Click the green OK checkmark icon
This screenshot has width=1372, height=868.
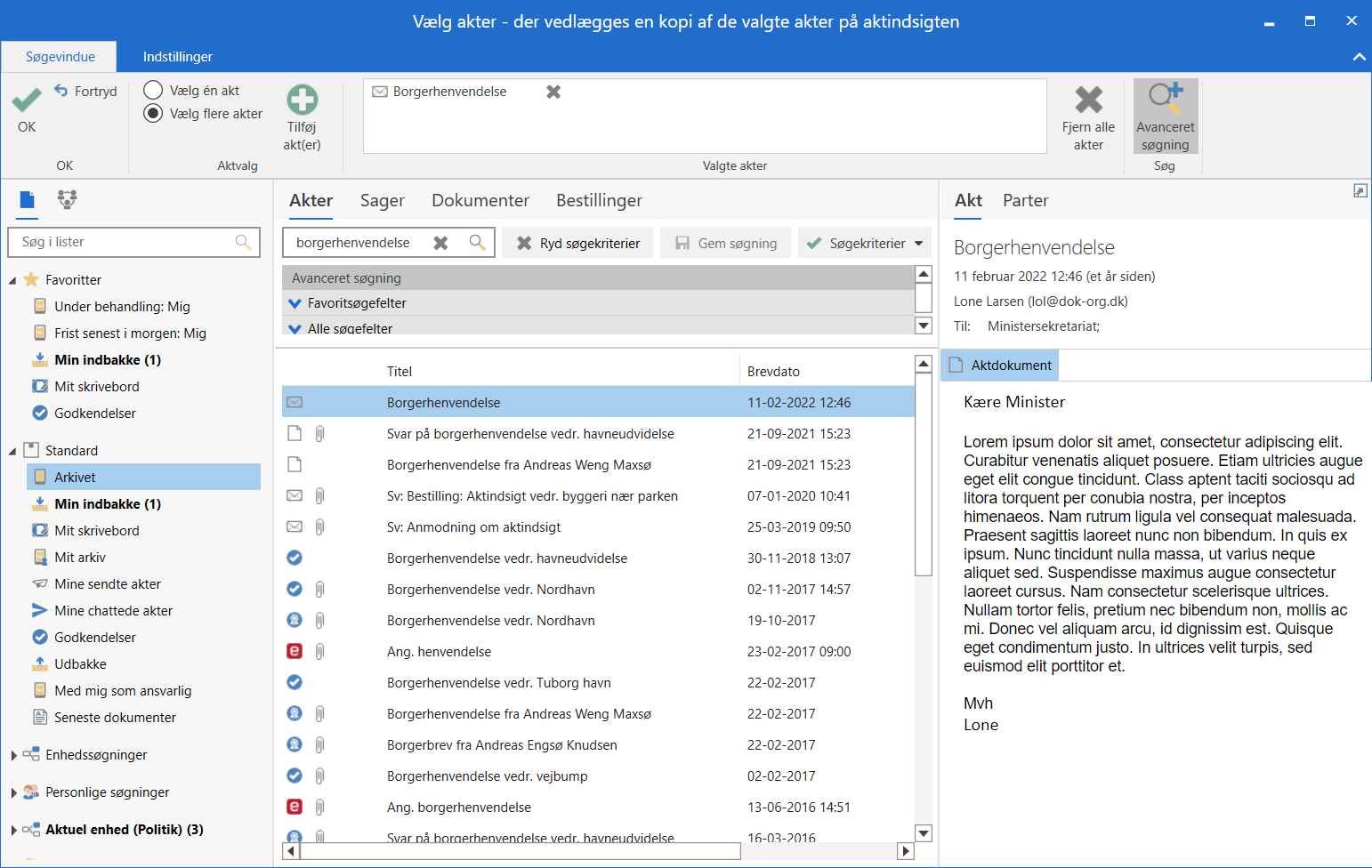(x=27, y=100)
